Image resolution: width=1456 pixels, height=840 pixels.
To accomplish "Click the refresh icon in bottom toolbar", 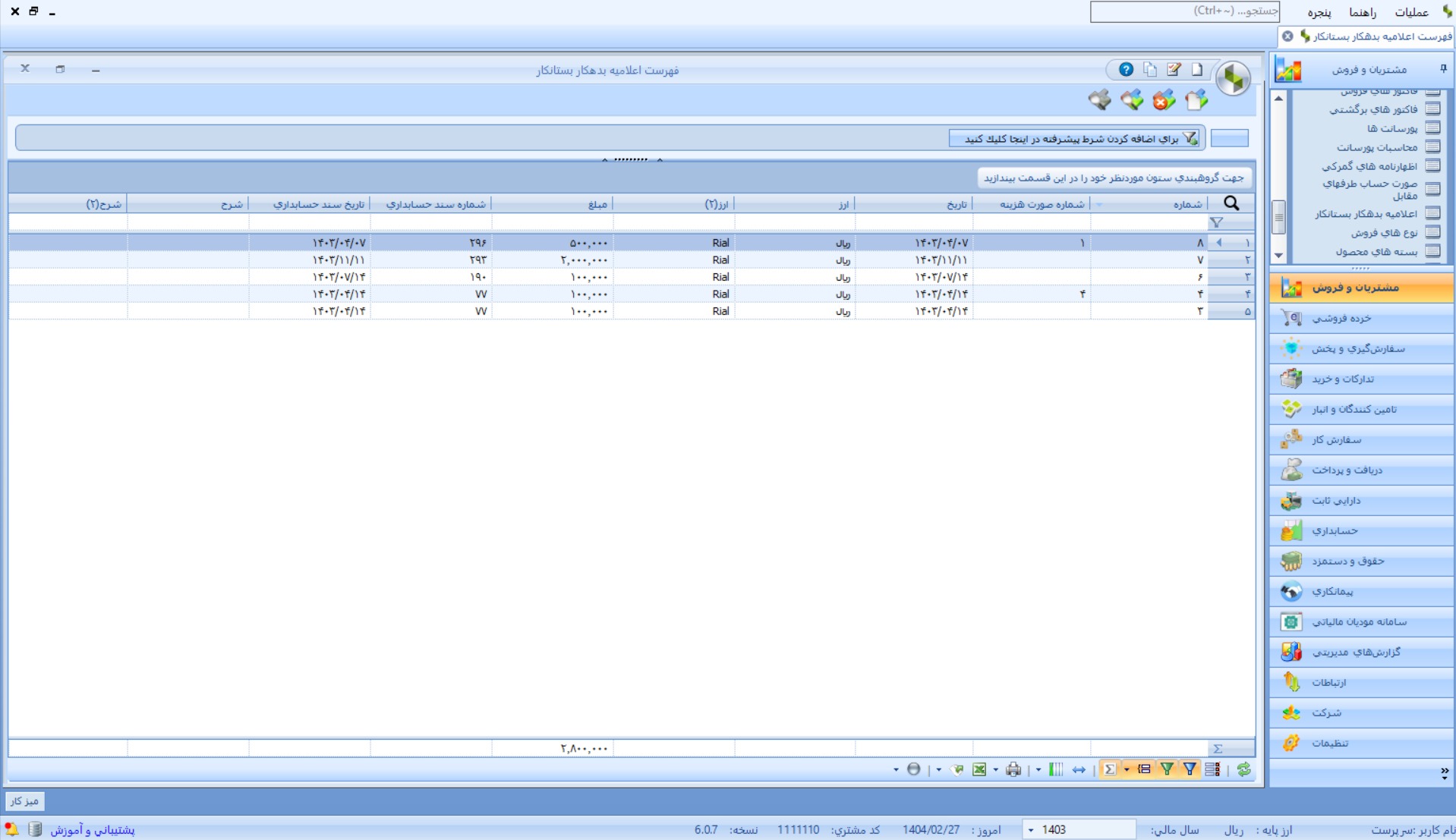I will click(1243, 769).
